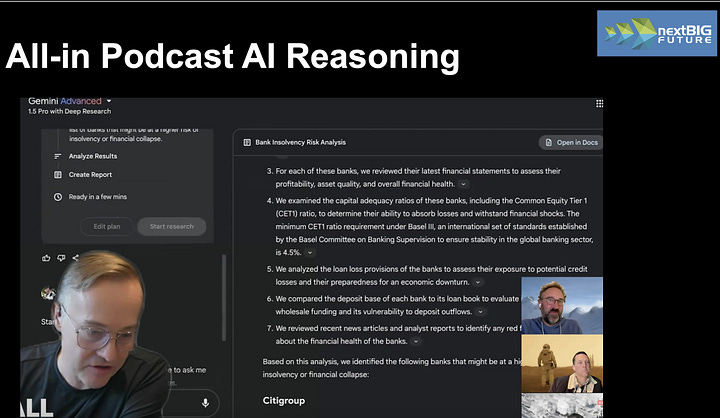Click the chat panel vertical scrollbar
This screenshot has height=418, width=720.
[x=224, y=298]
